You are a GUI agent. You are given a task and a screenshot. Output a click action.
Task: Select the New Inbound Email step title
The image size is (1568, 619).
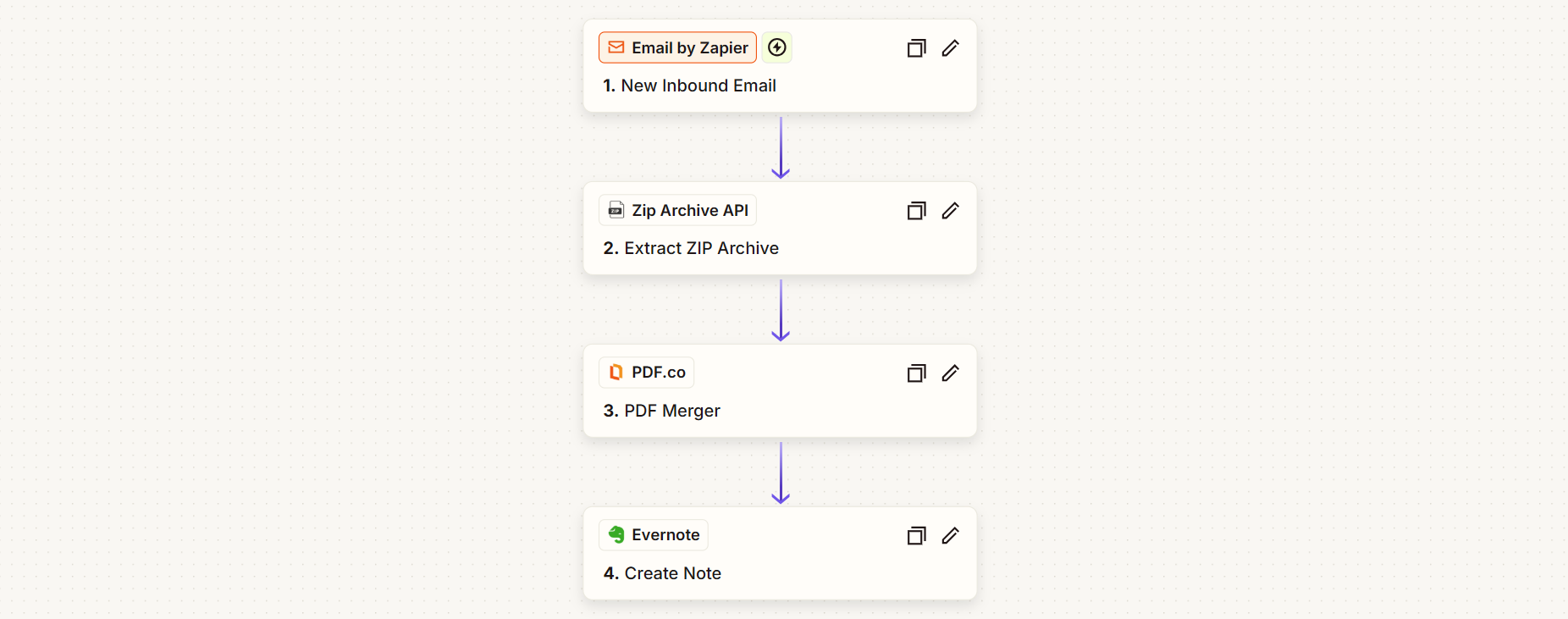click(x=690, y=86)
